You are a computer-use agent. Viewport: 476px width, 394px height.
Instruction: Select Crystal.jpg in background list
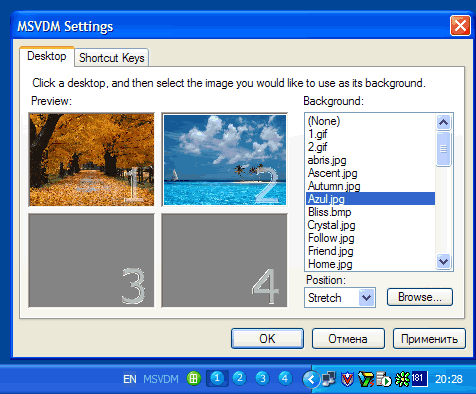[370, 225]
